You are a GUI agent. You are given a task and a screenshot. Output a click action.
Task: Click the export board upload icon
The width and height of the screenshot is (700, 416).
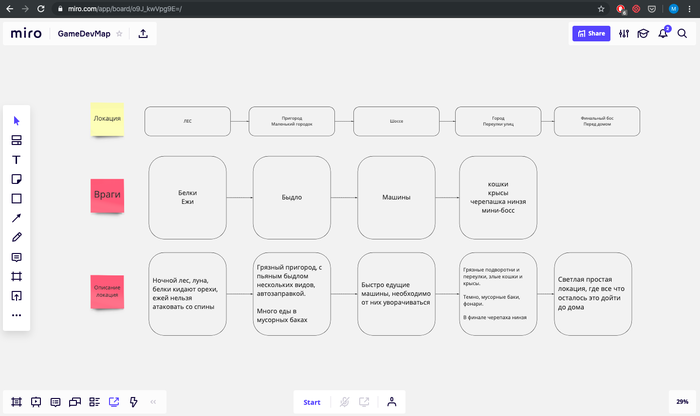tap(143, 33)
